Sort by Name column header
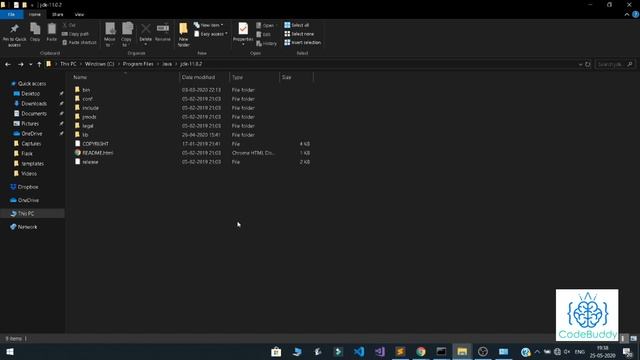Viewport: 640px width, 360px height. 124,77
